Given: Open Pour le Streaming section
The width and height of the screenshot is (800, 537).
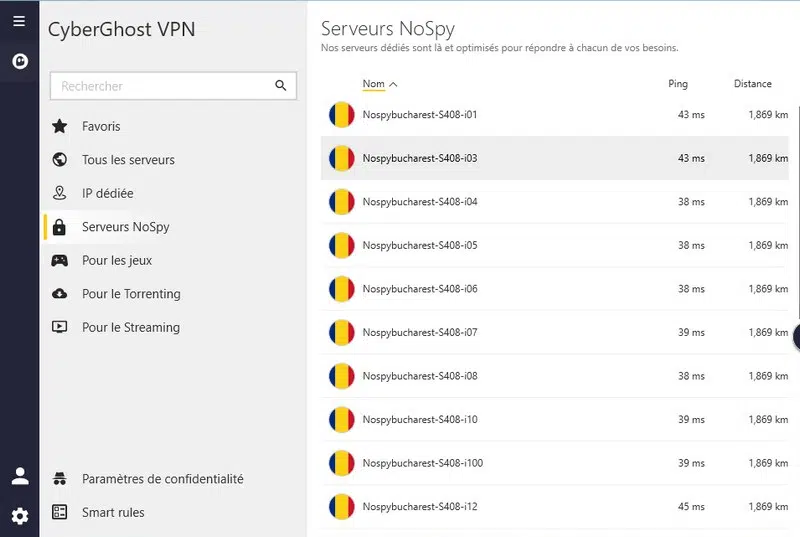Looking at the screenshot, I should [x=130, y=328].
